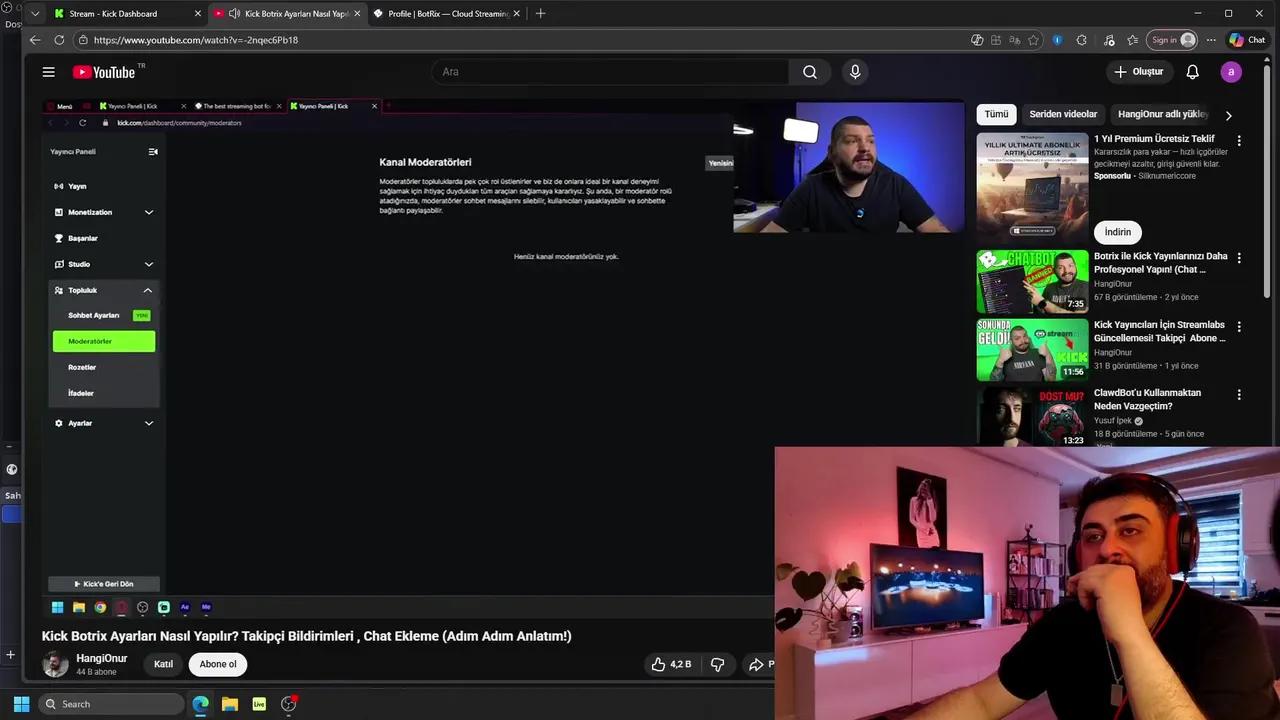This screenshot has height=720, width=1280.
Task: Open Windows Start button on taskbar
Action: point(21,704)
